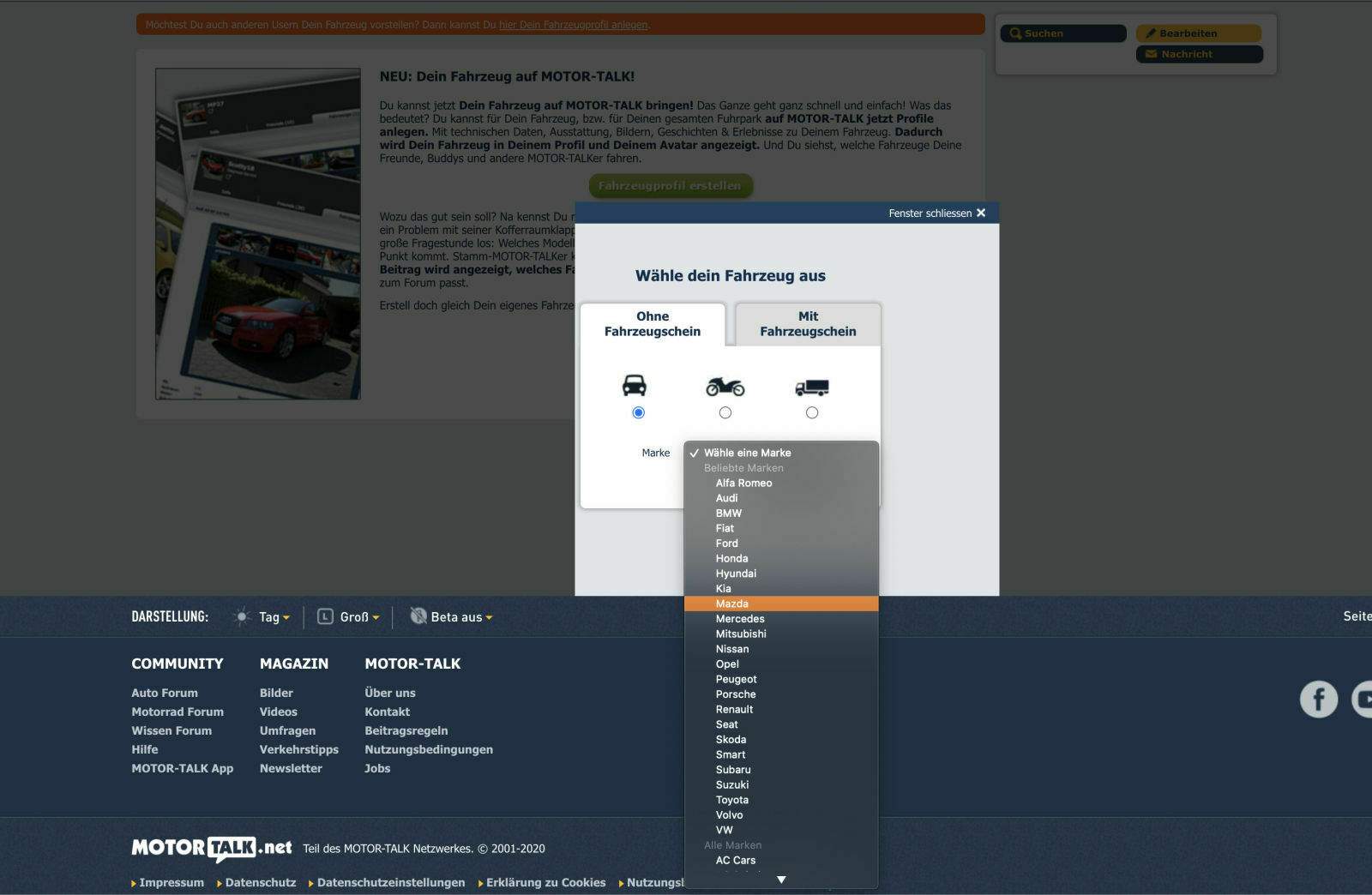This screenshot has height=895, width=1372.
Task: Click the size icon next to Groß
Action: 325,616
